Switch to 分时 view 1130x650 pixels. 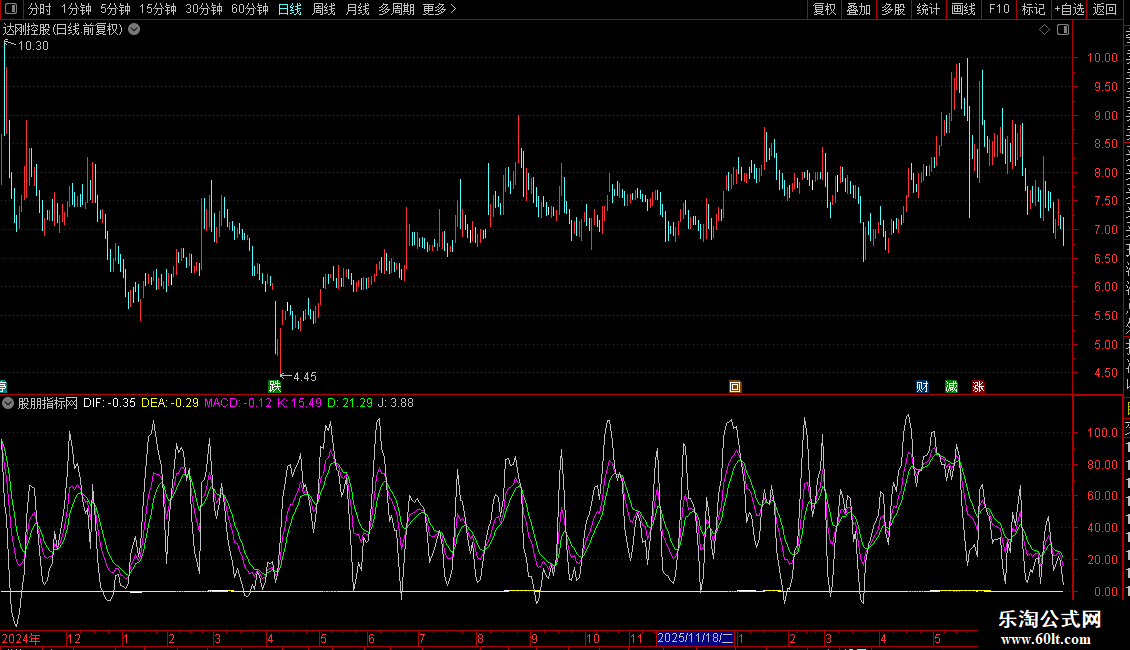[40, 9]
